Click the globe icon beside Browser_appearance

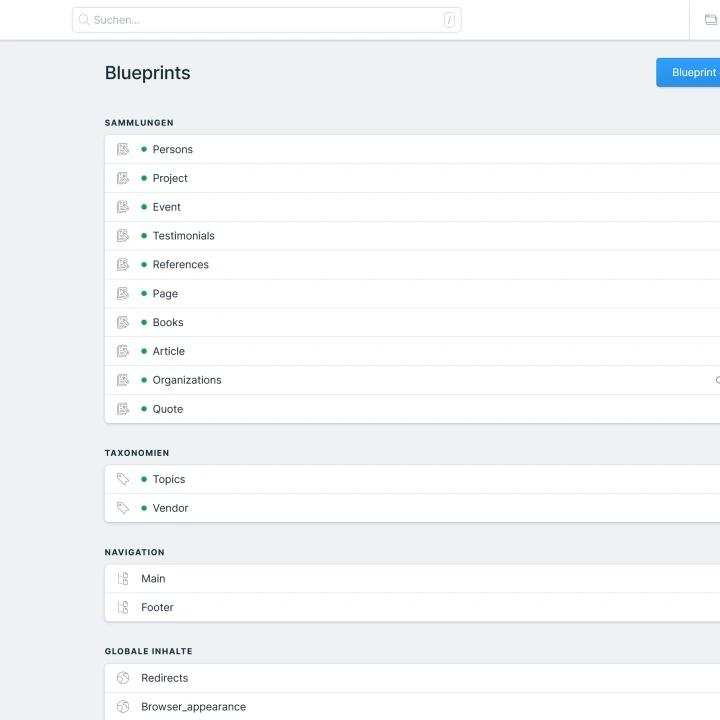coord(123,707)
